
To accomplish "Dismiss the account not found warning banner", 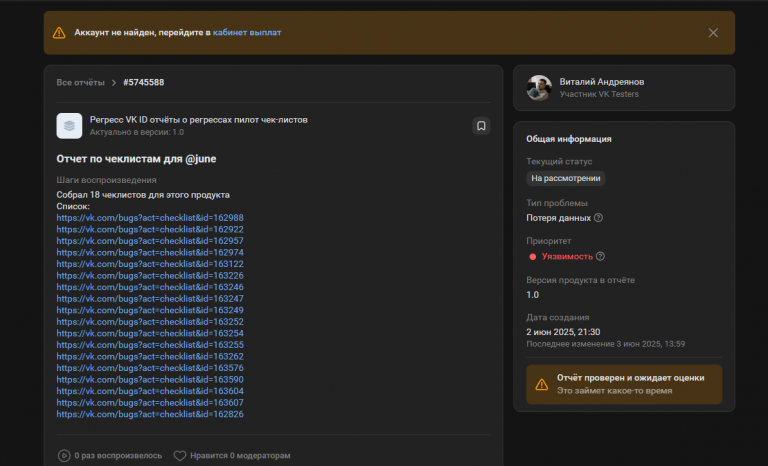I will [x=713, y=33].
